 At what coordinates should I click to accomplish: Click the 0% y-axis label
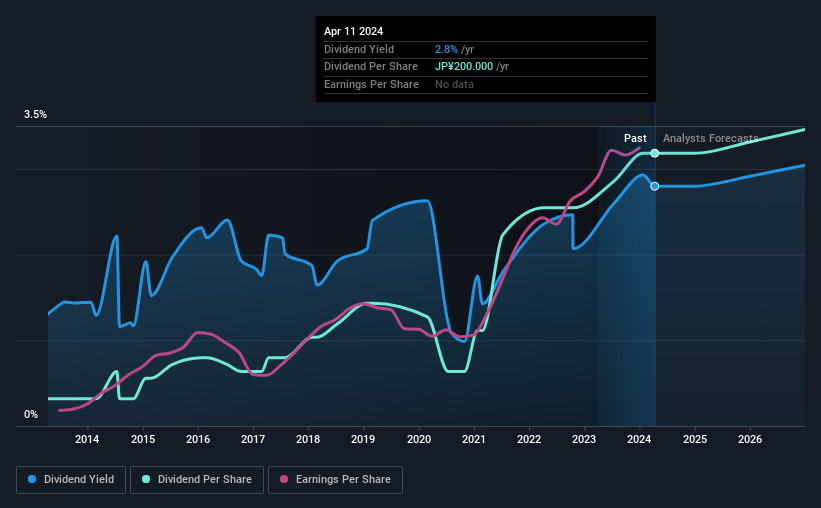click(31, 414)
